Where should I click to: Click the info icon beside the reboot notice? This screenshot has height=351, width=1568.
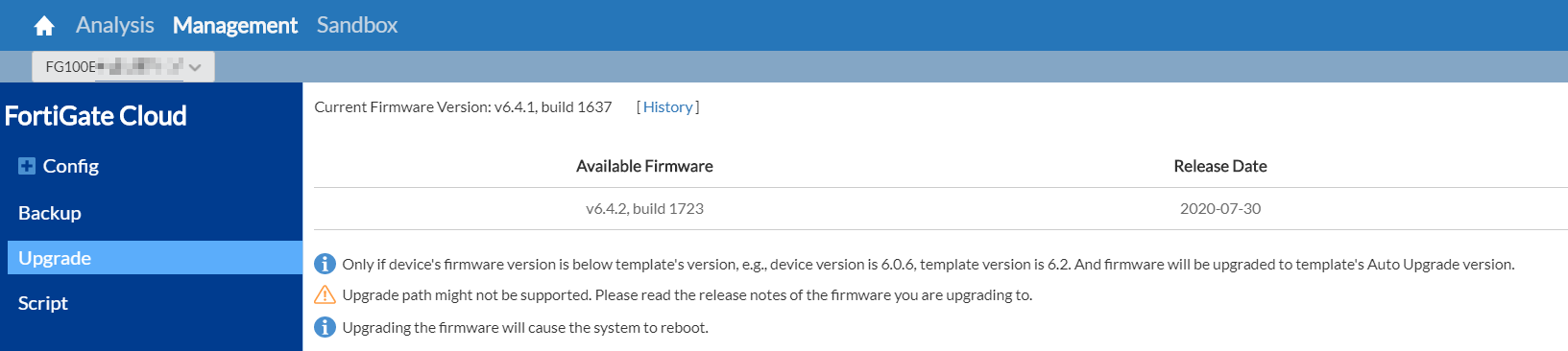coord(326,327)
